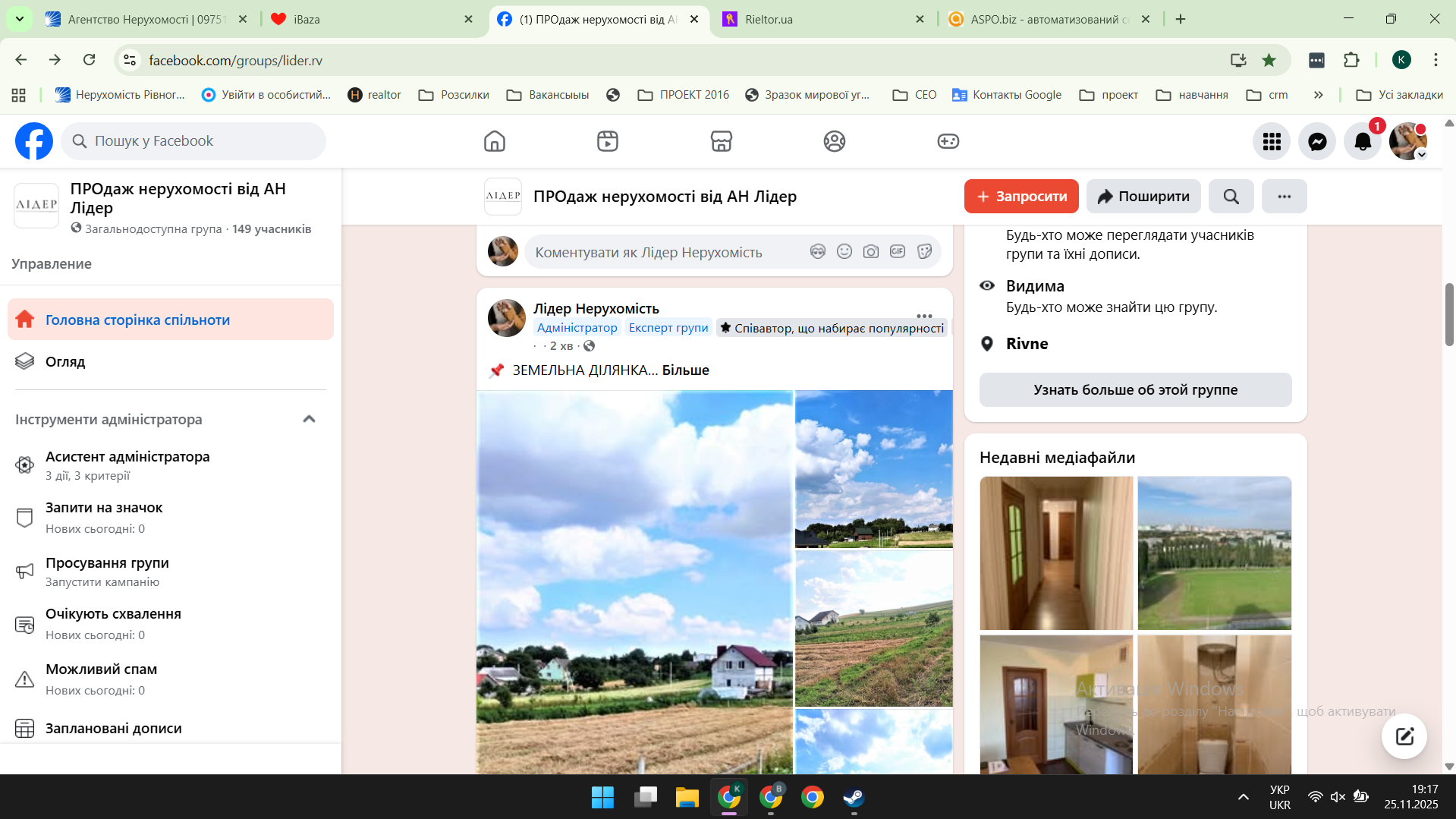1456x819 pixels.
Task: Open the account menu via the profile avatar
Action: click(x=1407, y=141)
